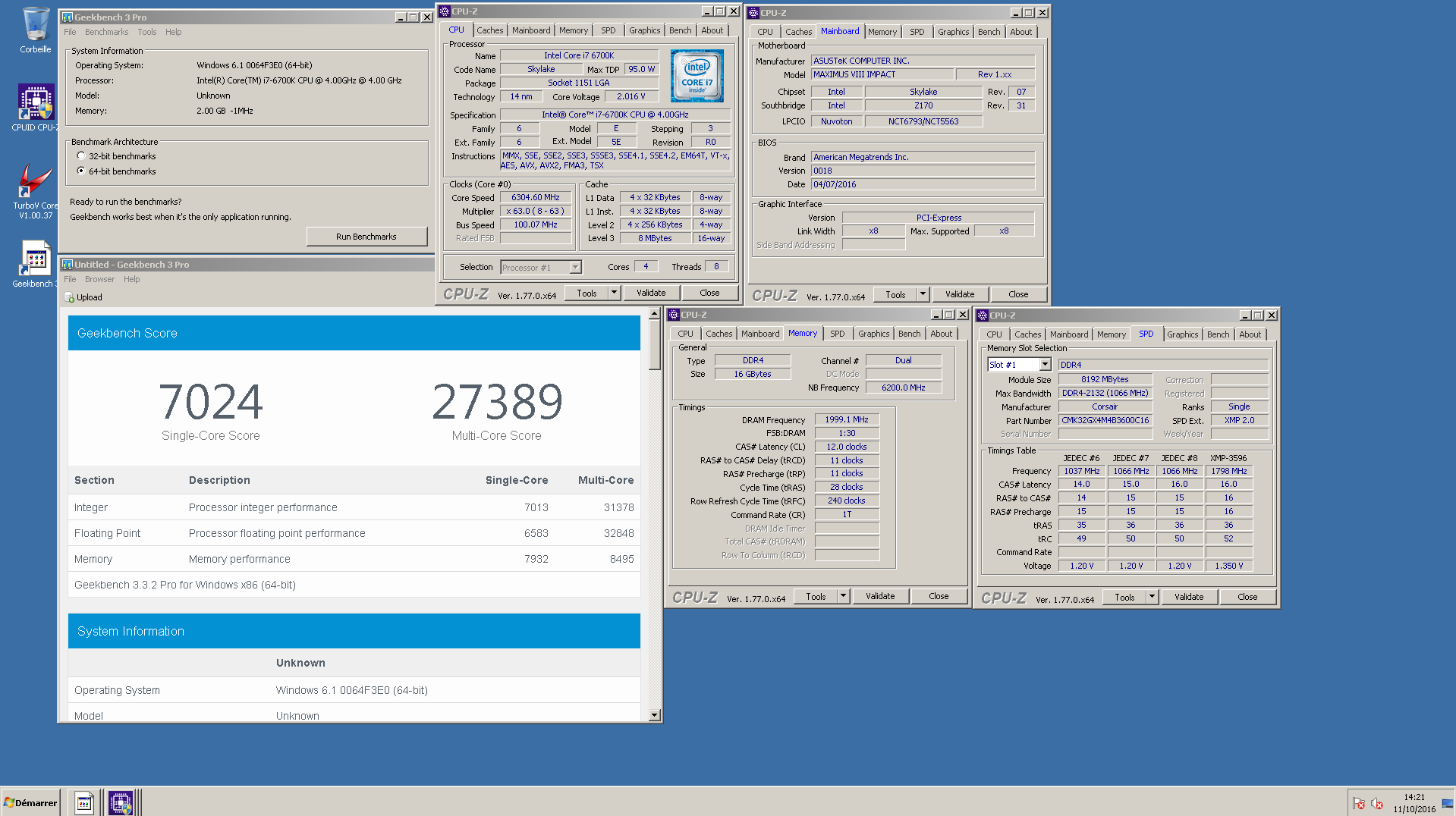Click the MAXIMUS VIII IMPACT model field
The image size is (1456, 816).
[882, 74]
